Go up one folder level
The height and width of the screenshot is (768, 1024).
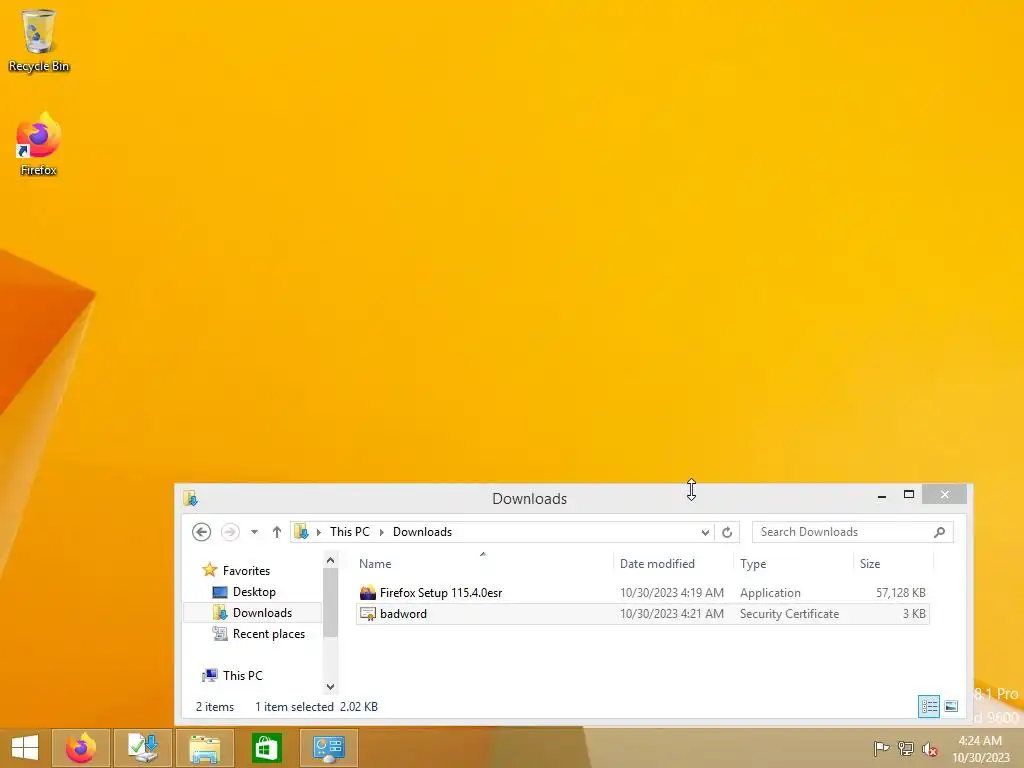coord(276,532)
